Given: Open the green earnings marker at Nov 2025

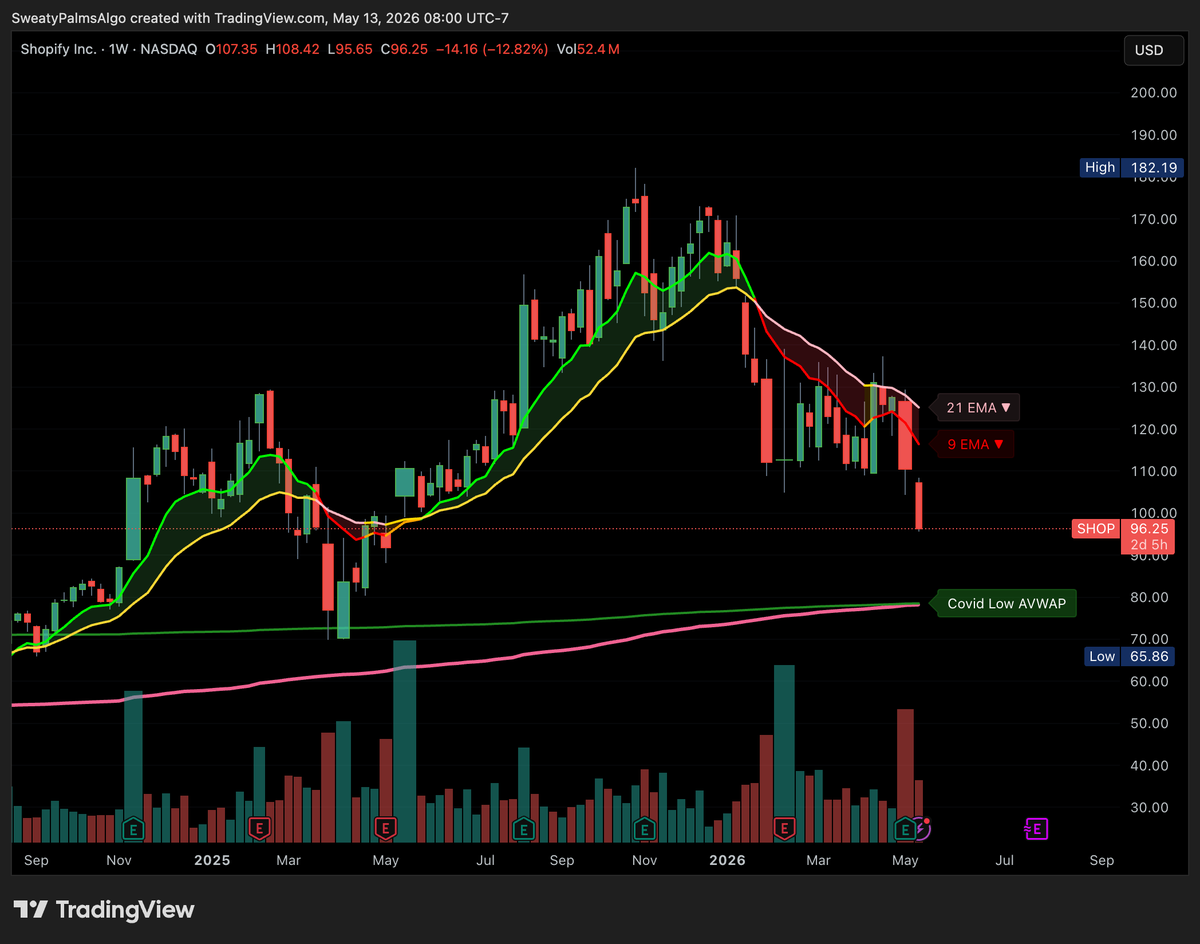Looking at the screenshot, I should click(x=645, y=828).
